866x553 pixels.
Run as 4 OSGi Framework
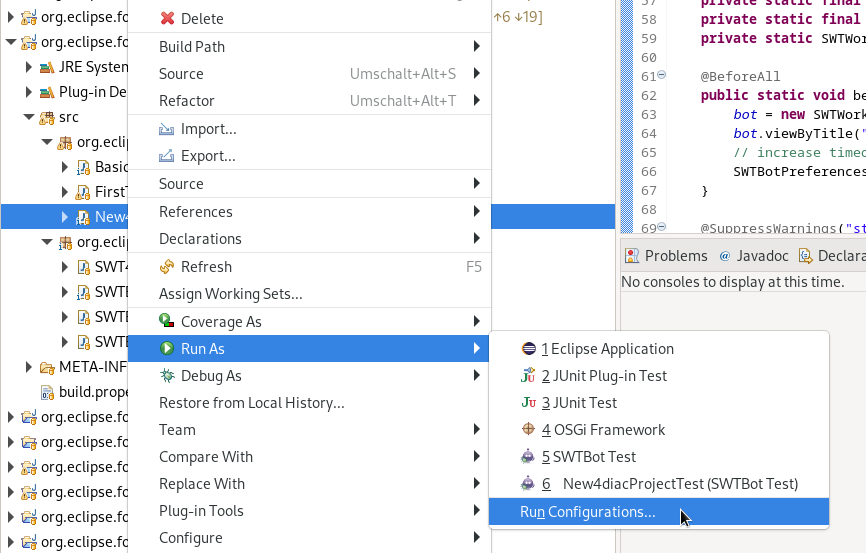click(x=659, y=430)
